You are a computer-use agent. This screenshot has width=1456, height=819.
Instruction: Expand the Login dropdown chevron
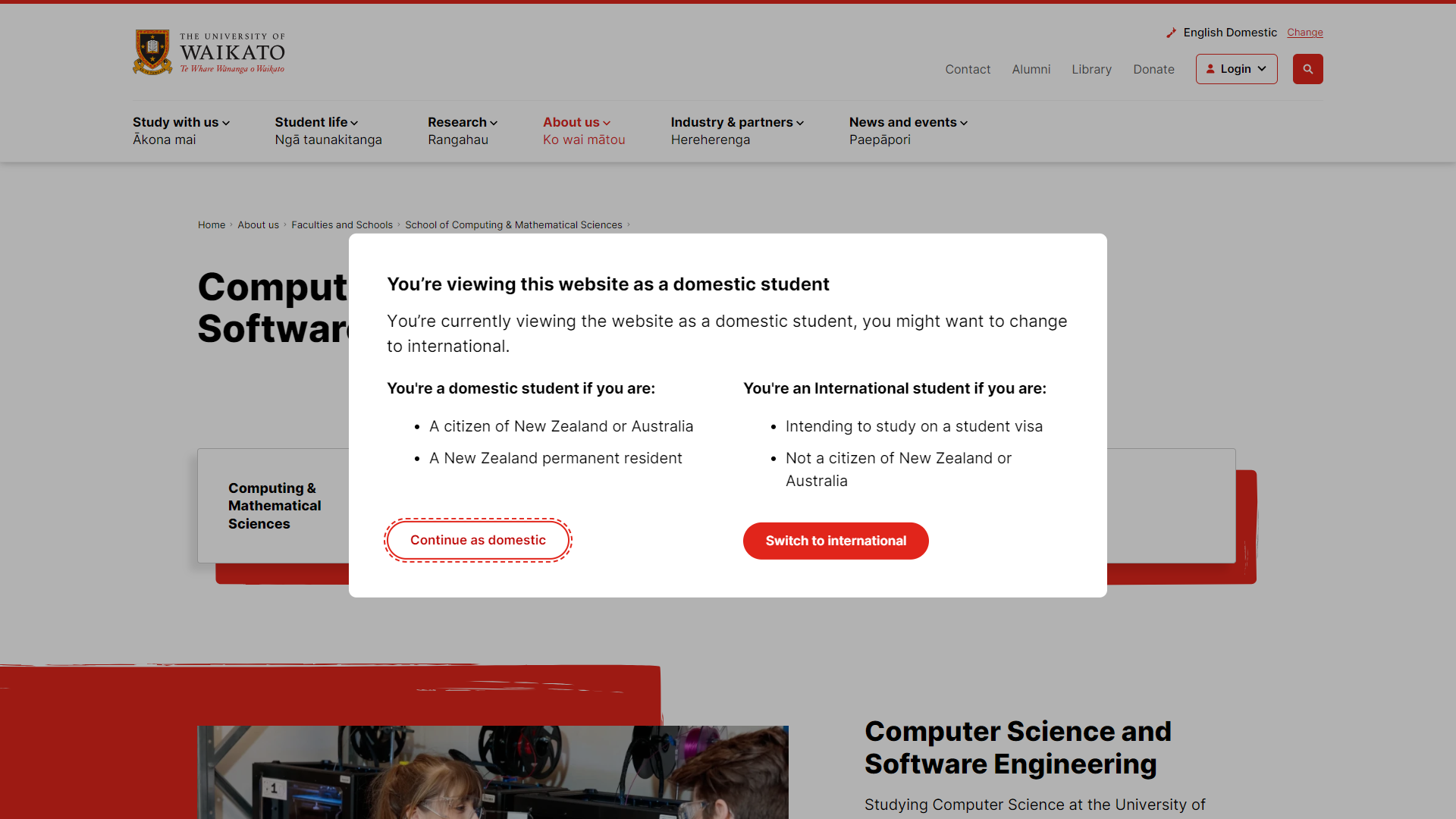coord(1263,68)
